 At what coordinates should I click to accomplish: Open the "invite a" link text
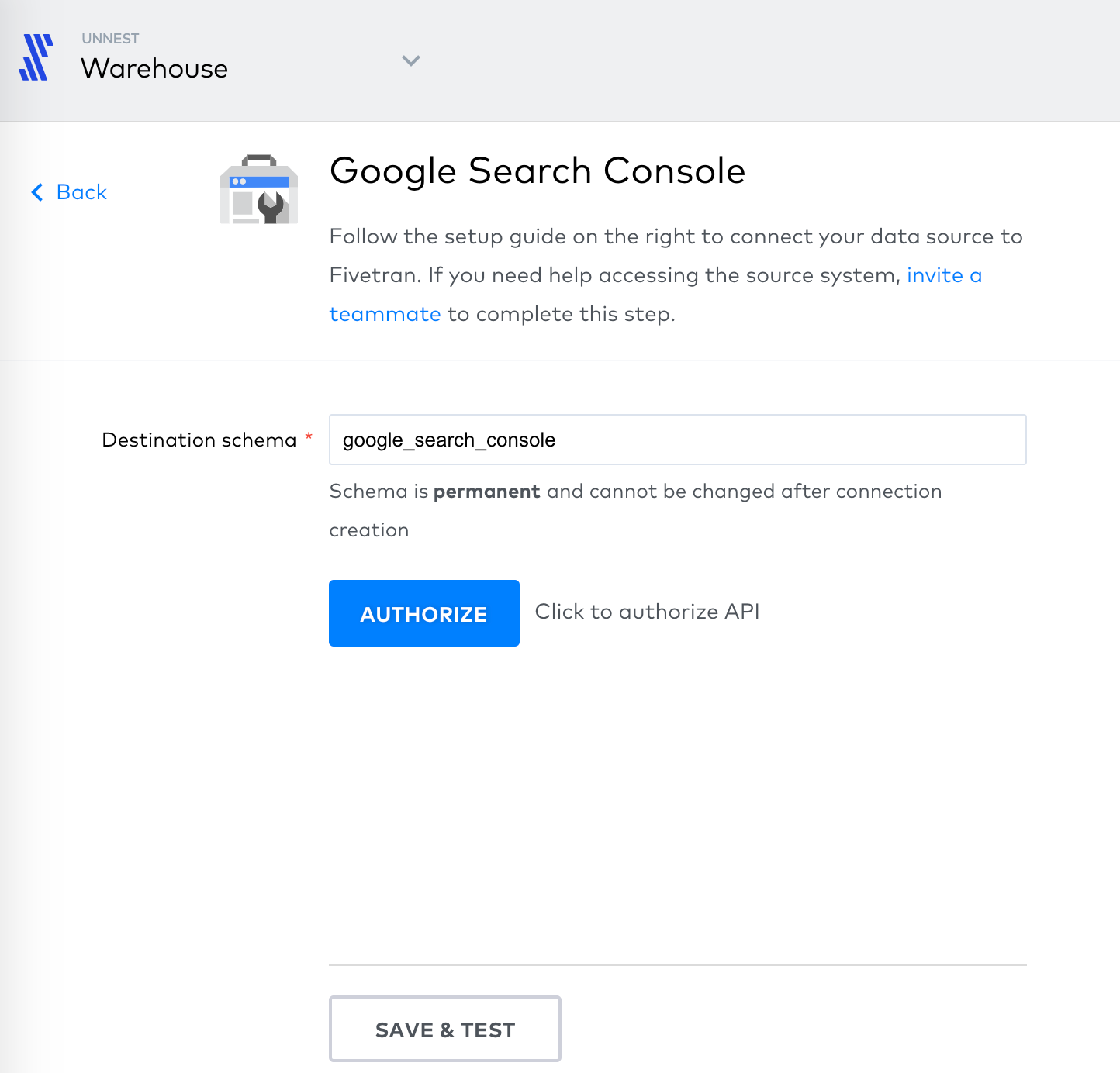pyautogui.click(x=944, y=275)
